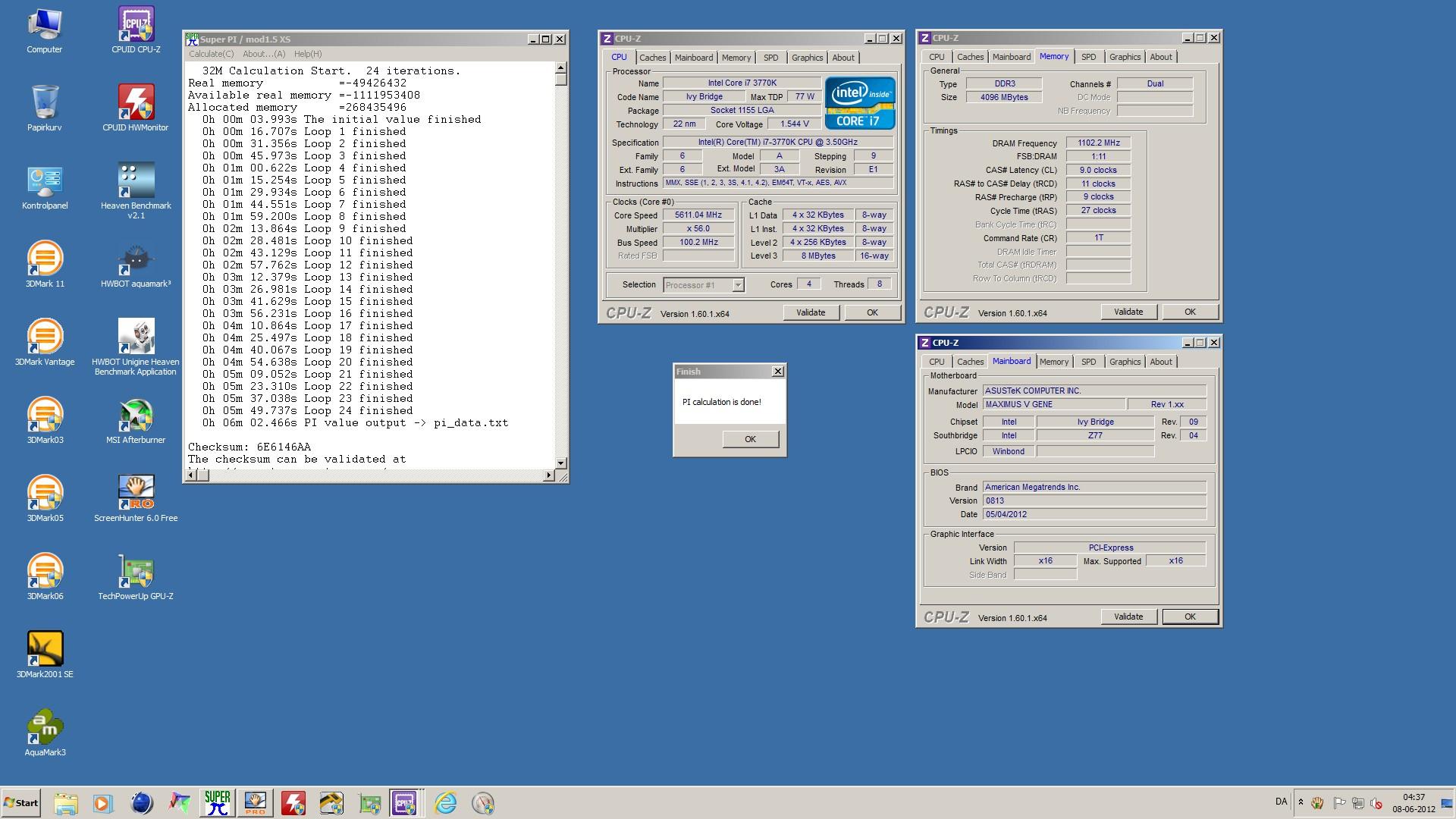
Task: Click the Core Speed value 5611.04 MHz
Action: 698,215
